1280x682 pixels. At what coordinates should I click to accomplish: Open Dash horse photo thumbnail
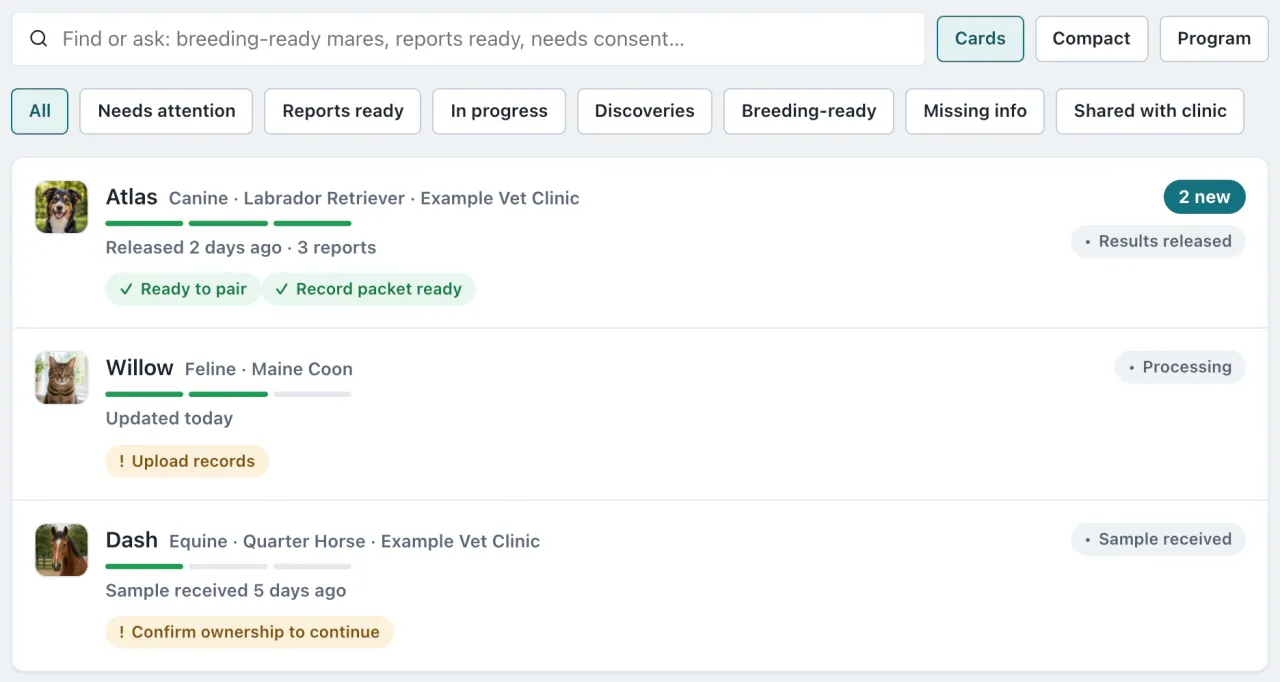point(61,550)
